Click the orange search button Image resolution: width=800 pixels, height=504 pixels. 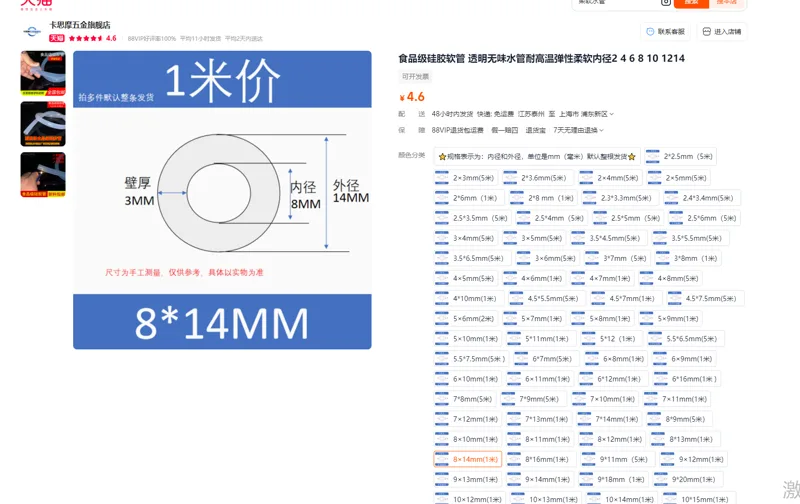click(x=691, y=3)
